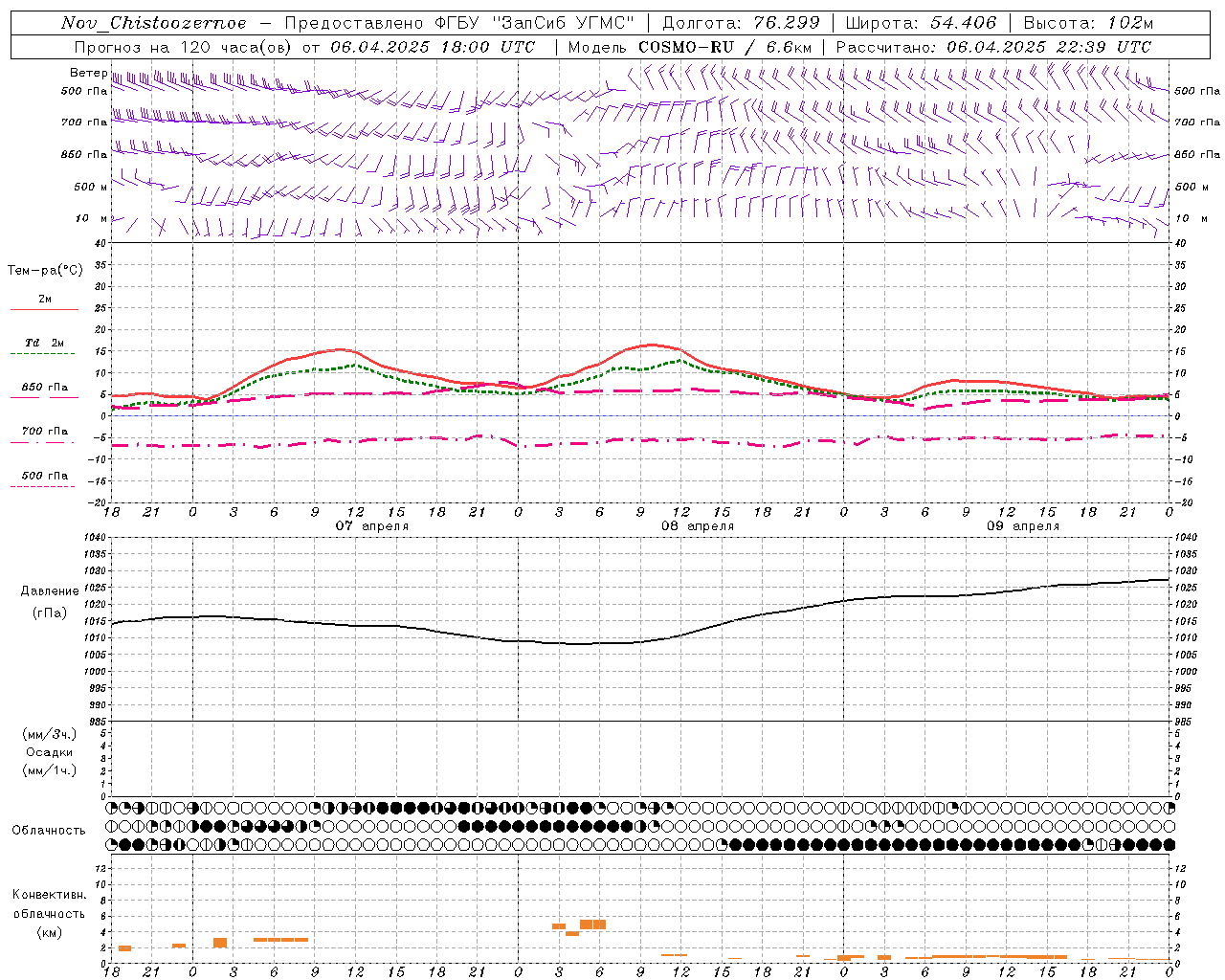Click the Осадки precipitation label
The width and height of the screenshot is (1225, 980).
pyautogui.click(x=50, y=752)
